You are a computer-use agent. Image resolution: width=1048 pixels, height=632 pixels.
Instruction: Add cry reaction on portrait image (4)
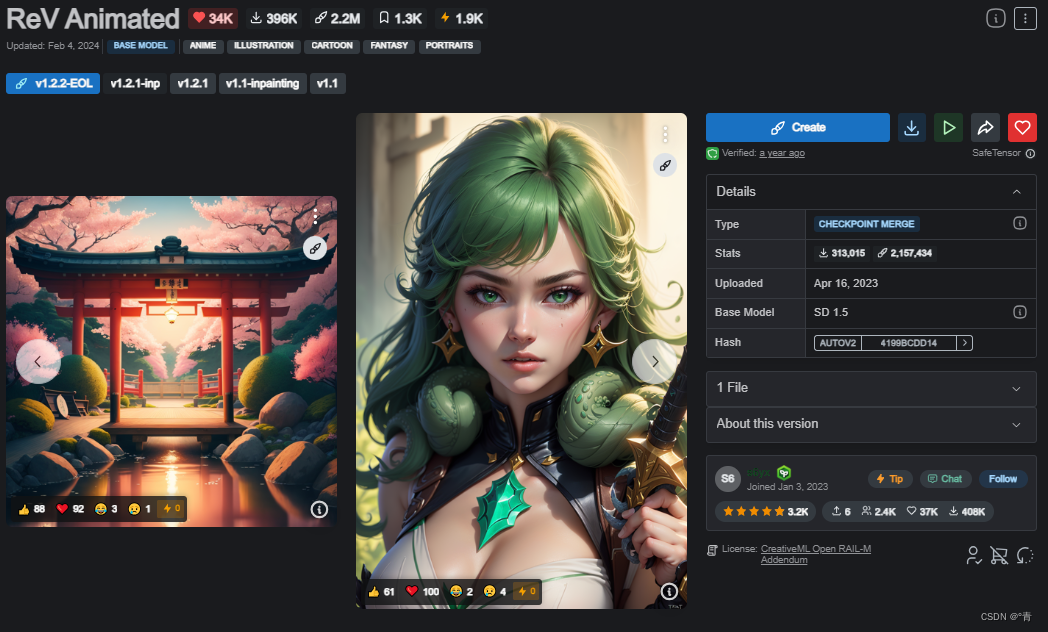click(495, 591)
